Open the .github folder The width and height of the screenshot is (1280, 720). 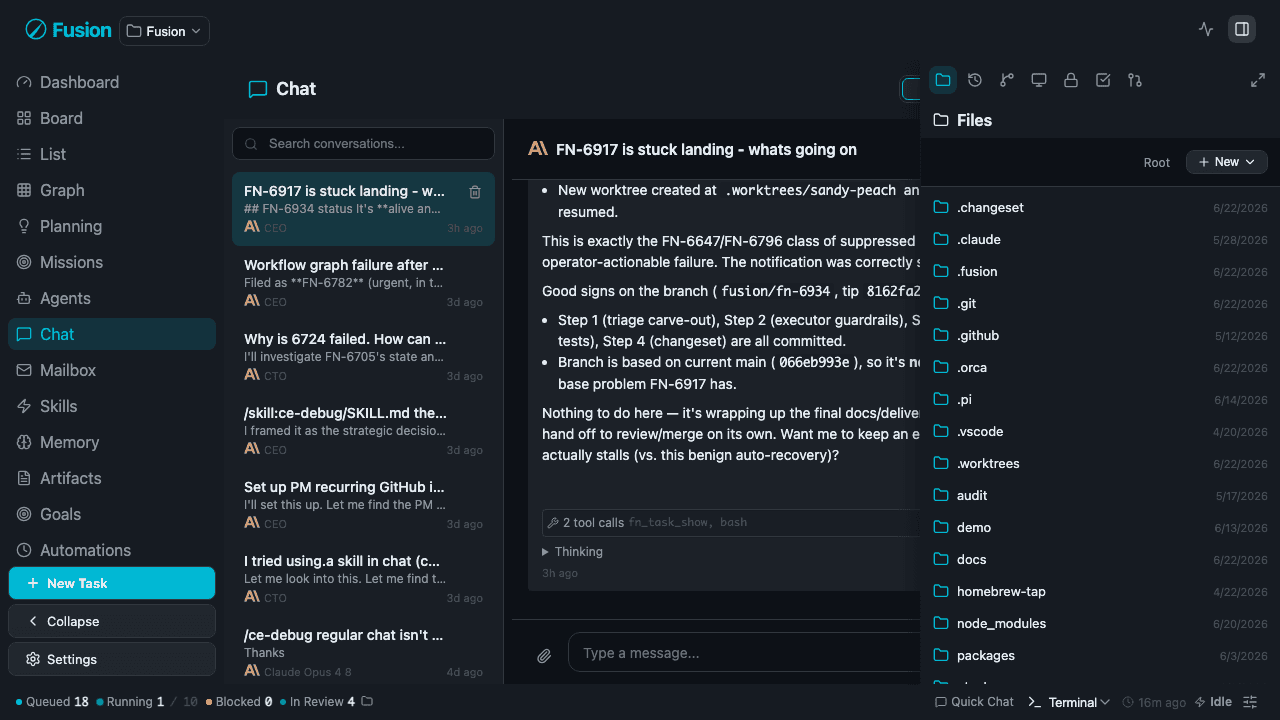click(x=1100, y=335)
